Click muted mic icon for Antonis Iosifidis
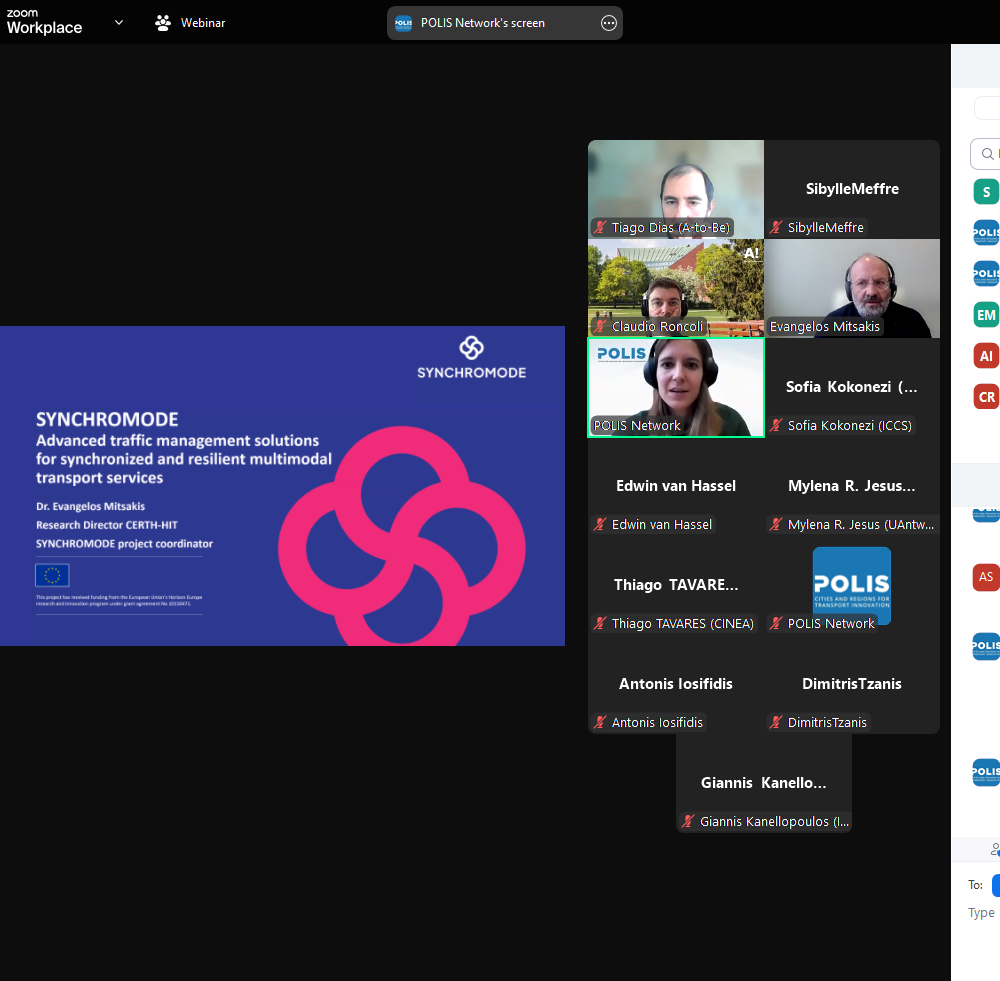 pos(599,722)
